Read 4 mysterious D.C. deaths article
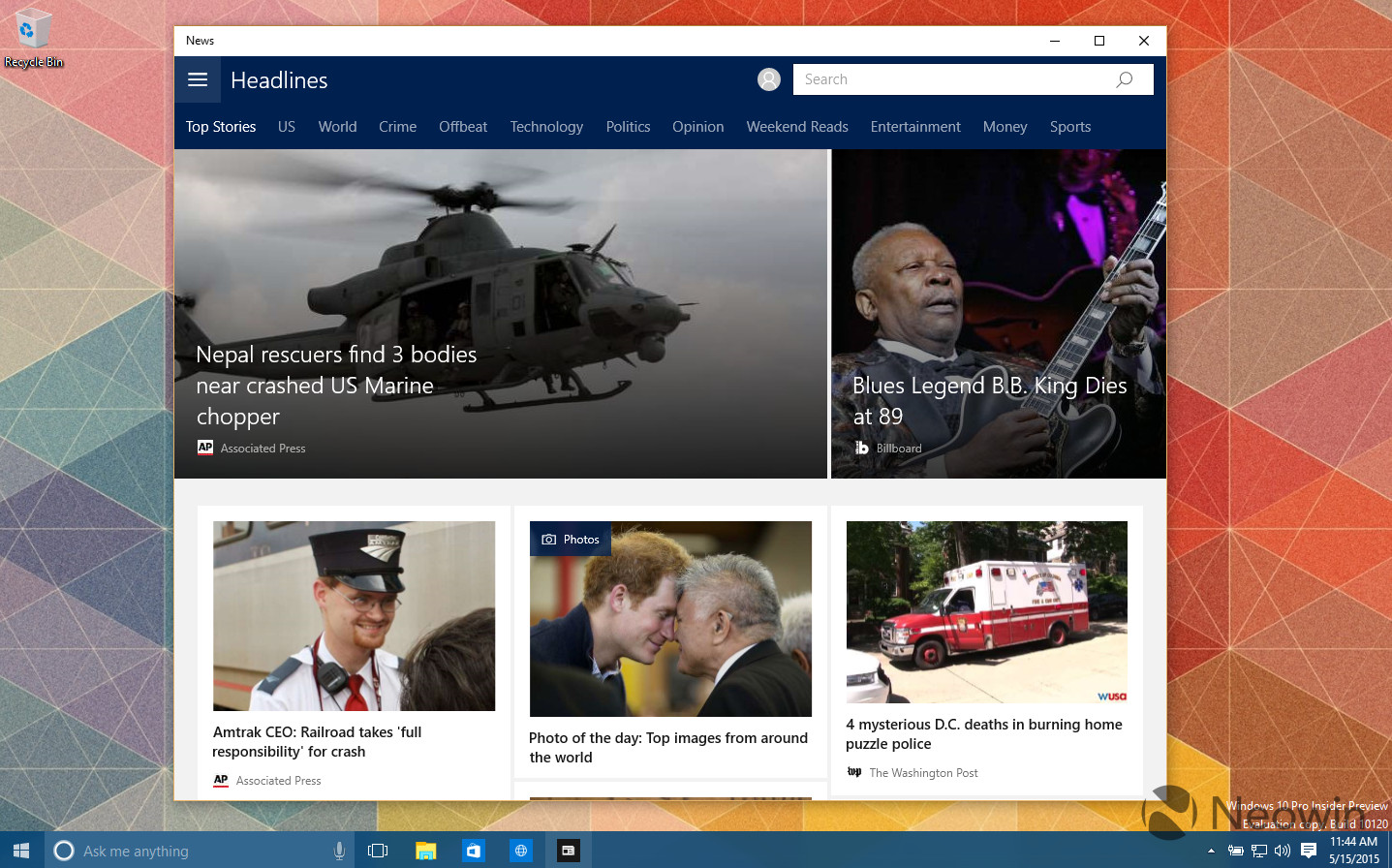 coord(984,734)
